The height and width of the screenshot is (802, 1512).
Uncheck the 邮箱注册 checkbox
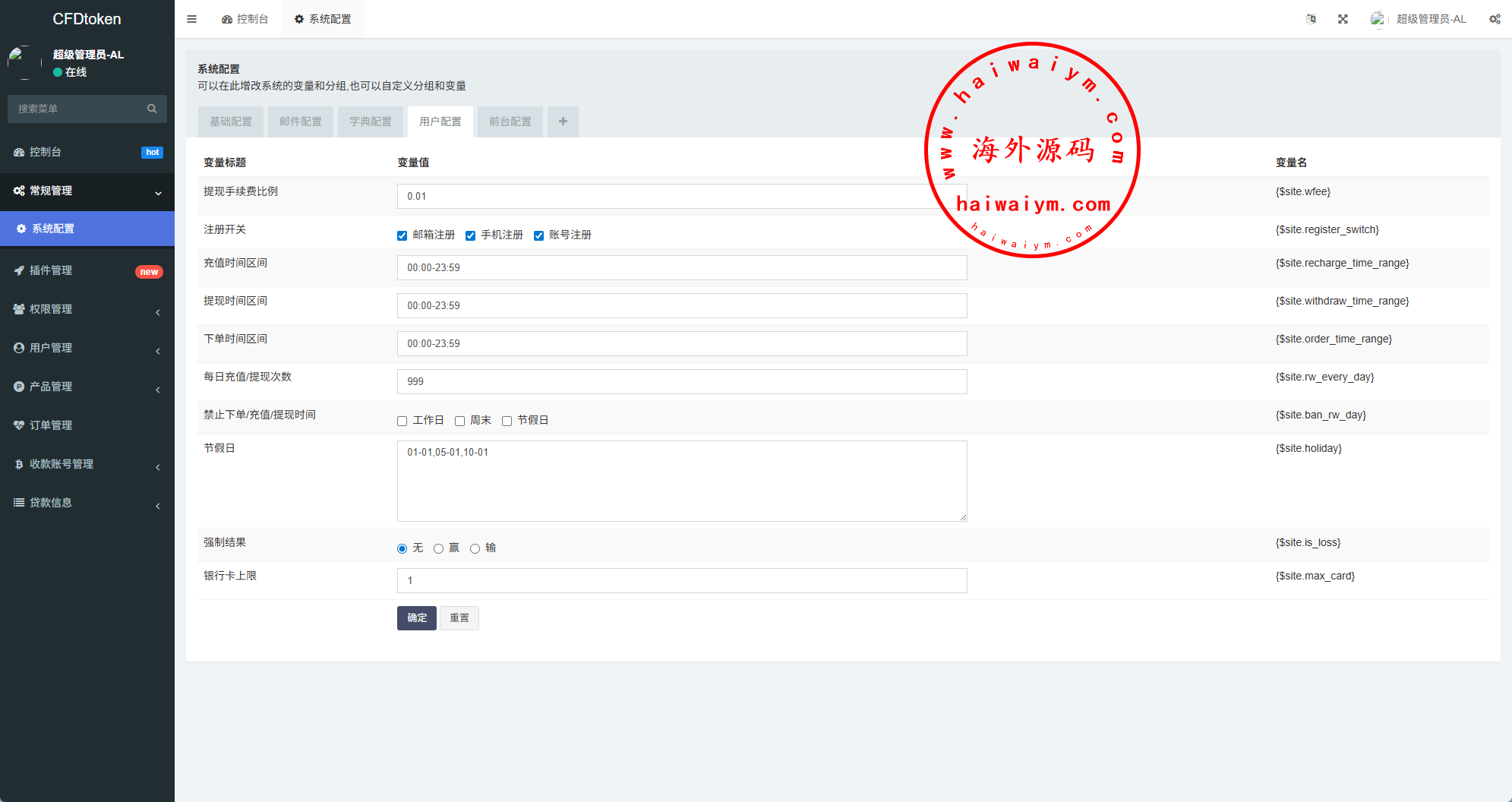point(402,235)
